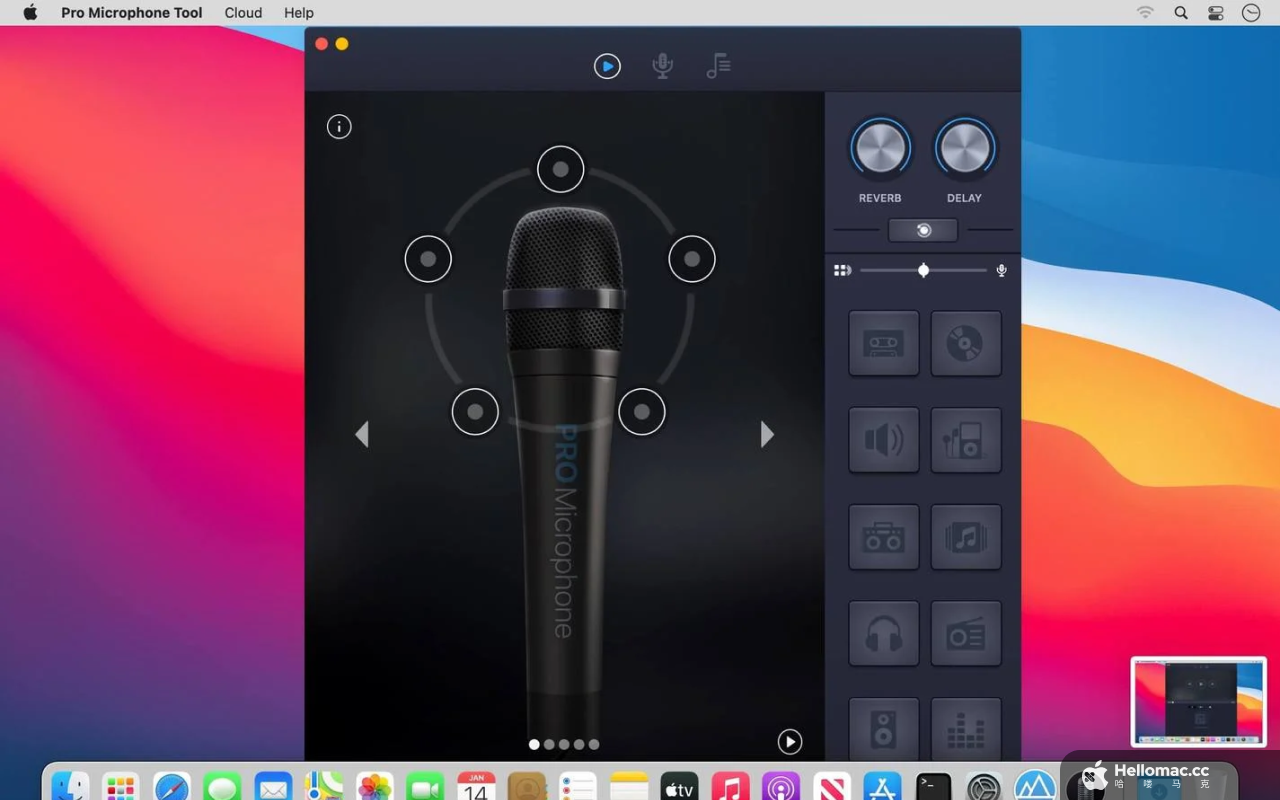Select the equalizer bars preset
This screenshot has height=800, width=1280.
click(966, 729)
